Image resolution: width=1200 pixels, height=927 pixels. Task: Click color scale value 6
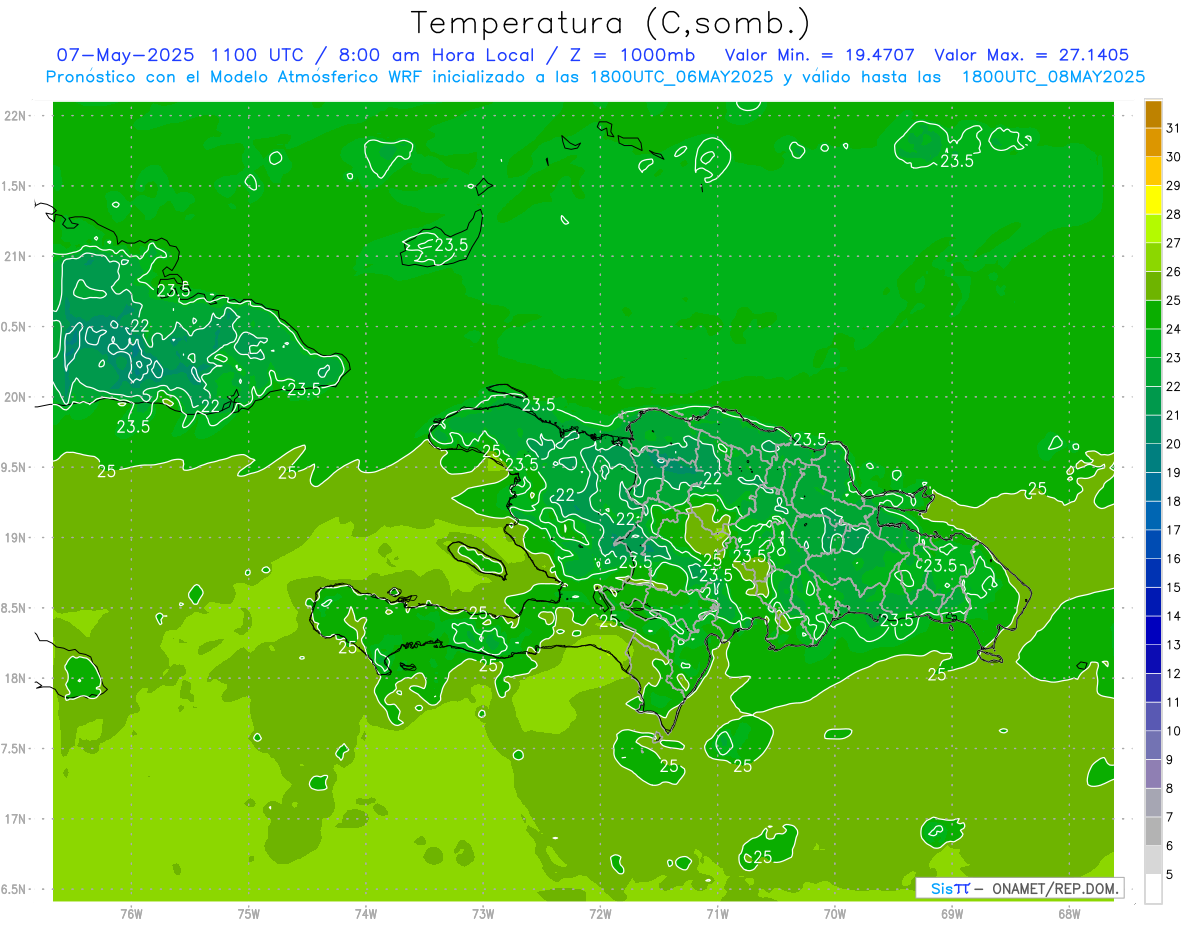click(1170, 845)
